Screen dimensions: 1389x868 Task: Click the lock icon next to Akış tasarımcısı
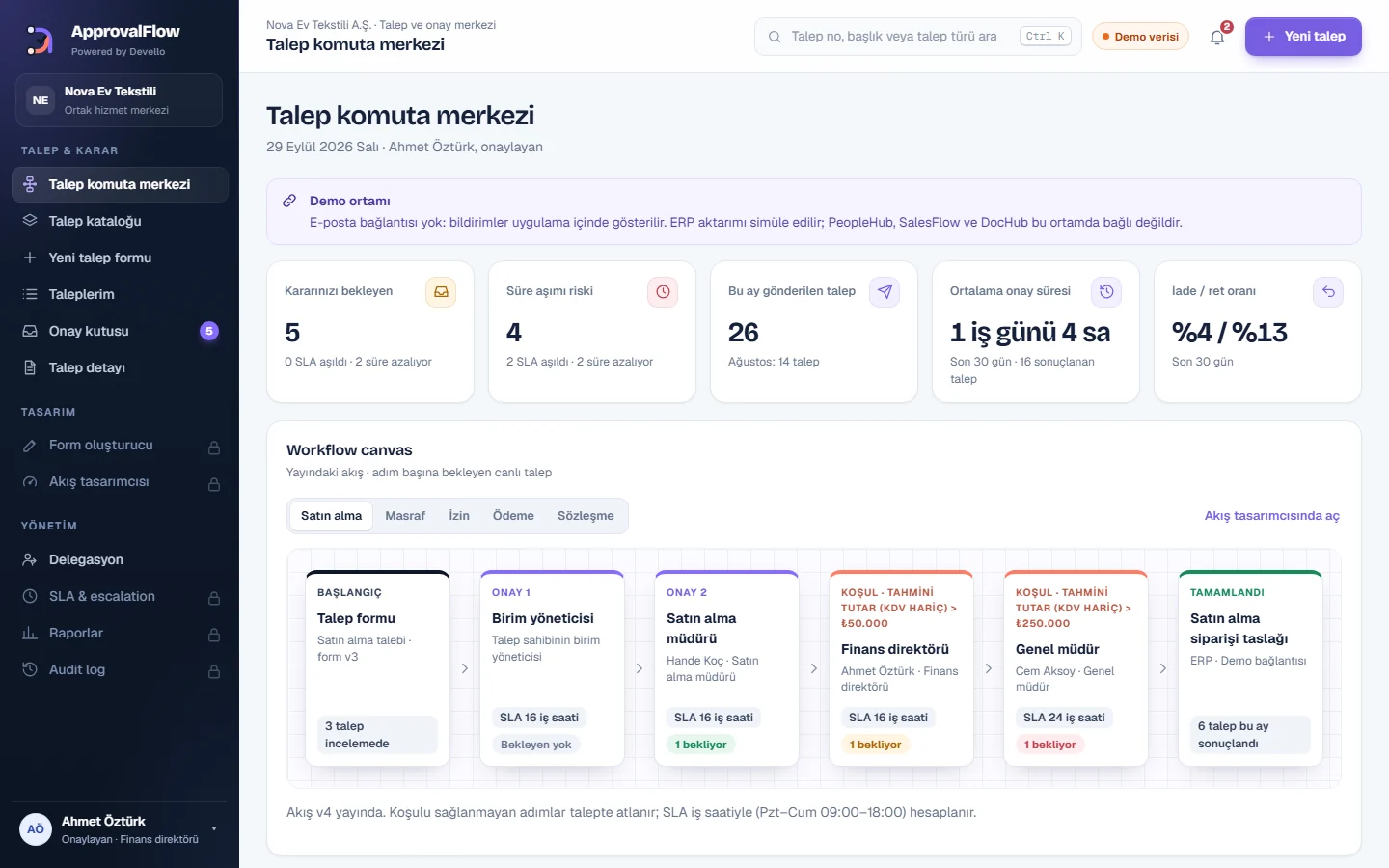pos(214,484)
